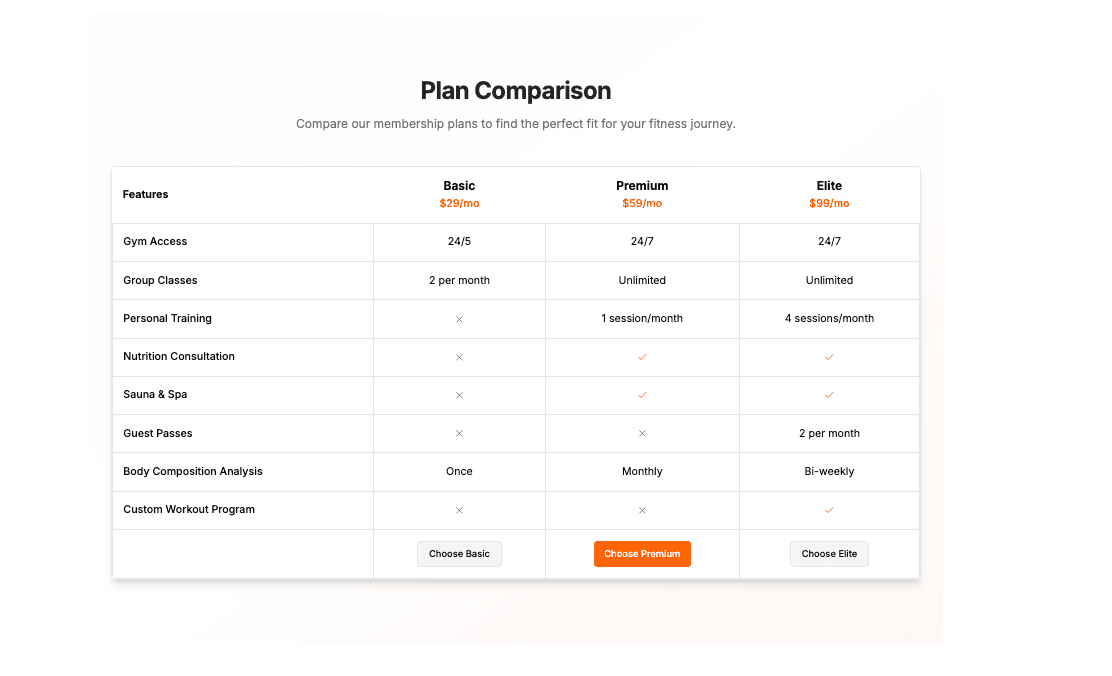Click the X icon under Basic Personal Training
1112x676 pixels.
[459, 319]
